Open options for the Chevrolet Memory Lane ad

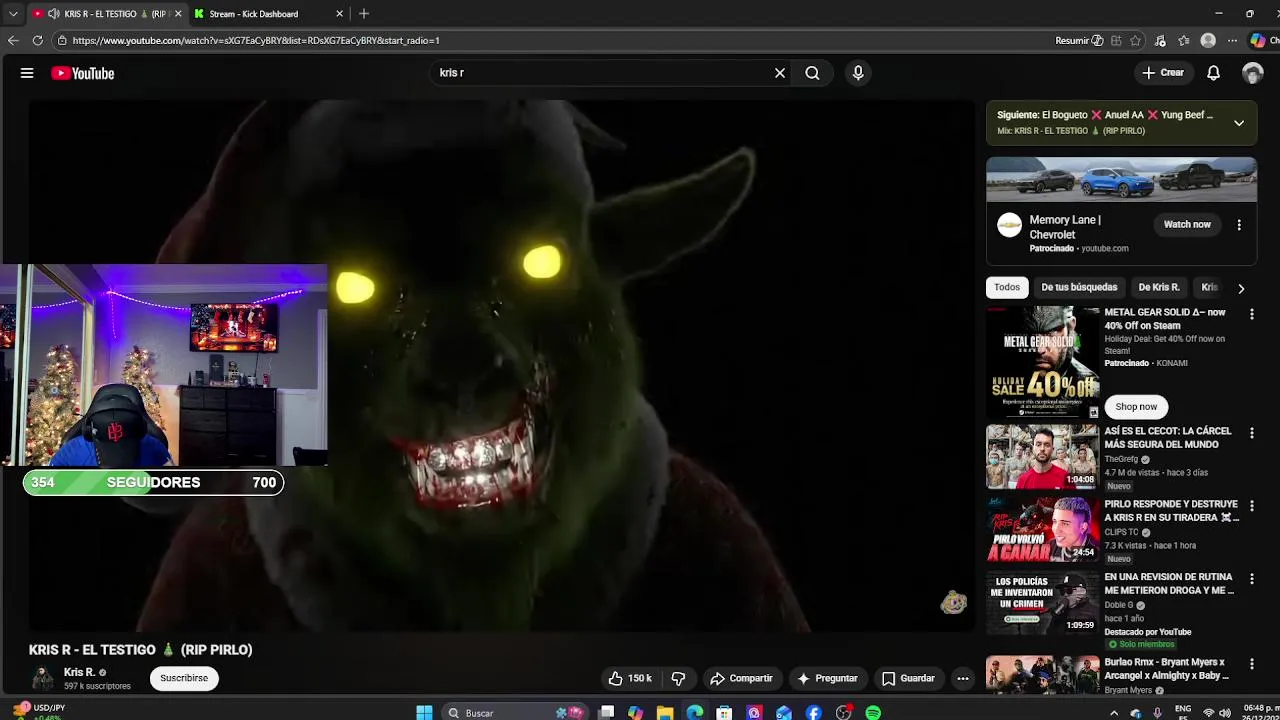pyautogui.click(x=1239, y=225)
